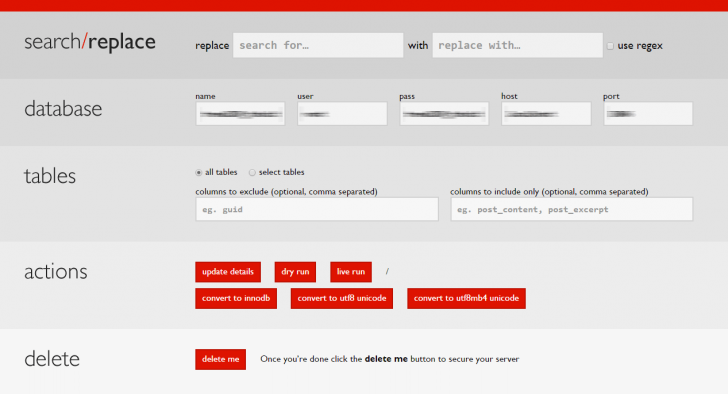Start a live run
The image size is (728, 394).
351,272
